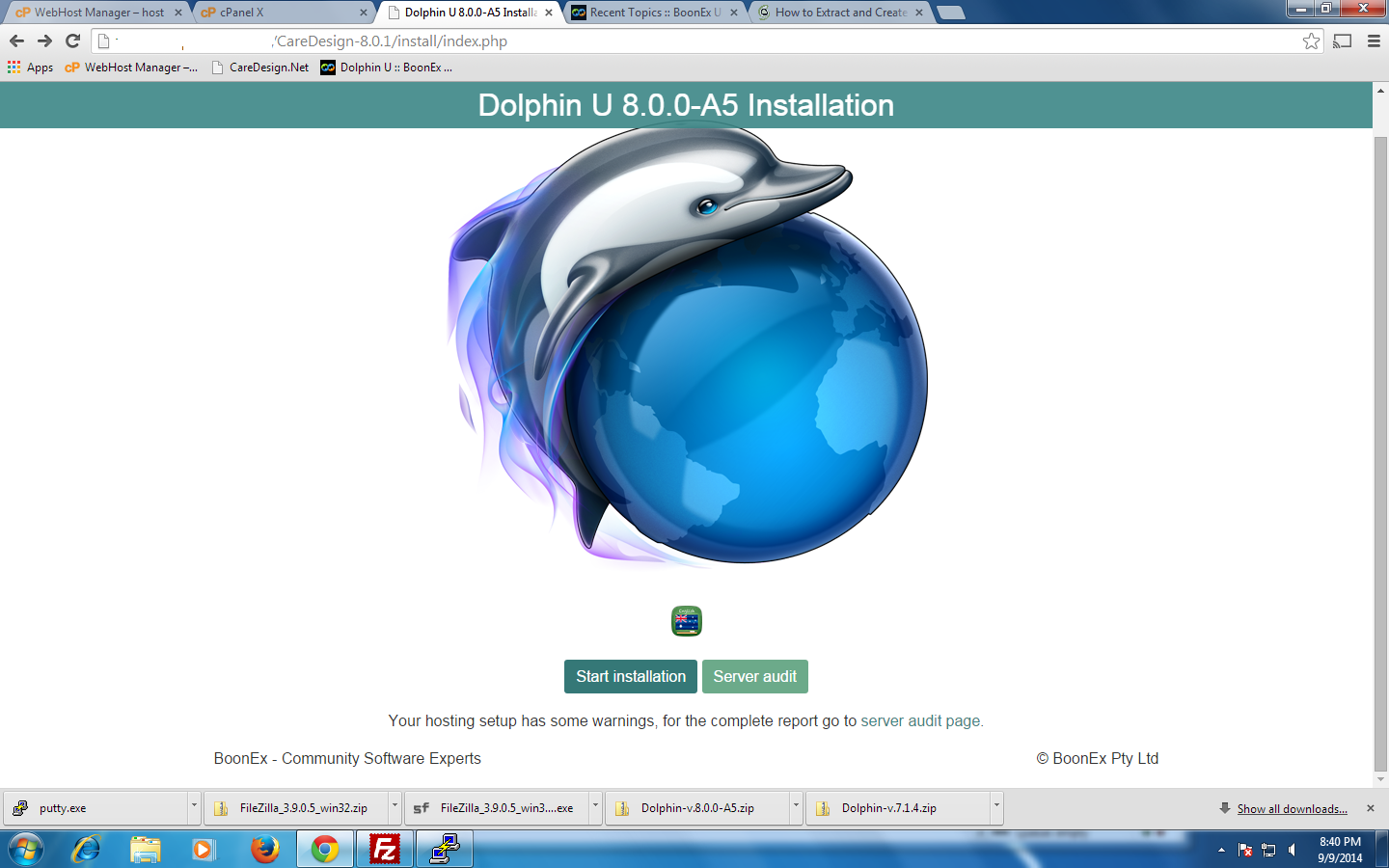Click the Australian flag language icon
This screenshot has width=1389, height=868.
click(x=687, y=621)
